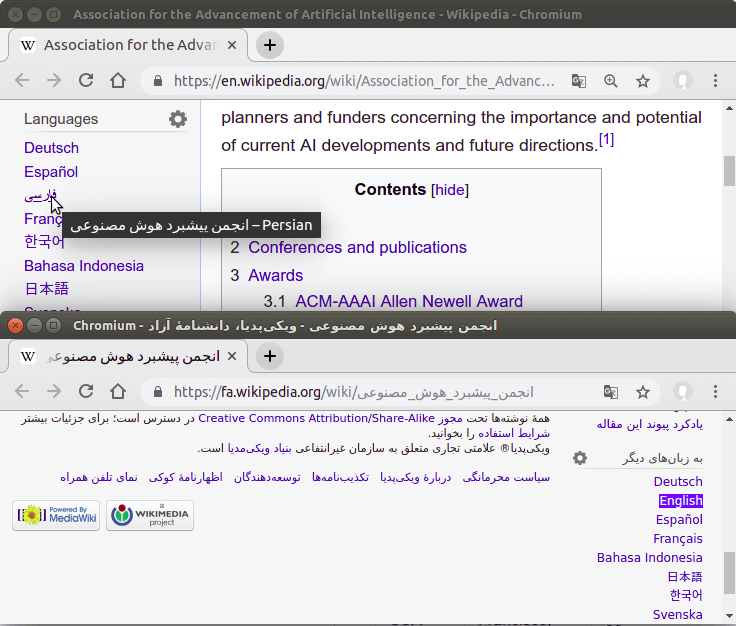
Task: Open translate icon in Persian Wikipedia window
Action: click(611, 392)
